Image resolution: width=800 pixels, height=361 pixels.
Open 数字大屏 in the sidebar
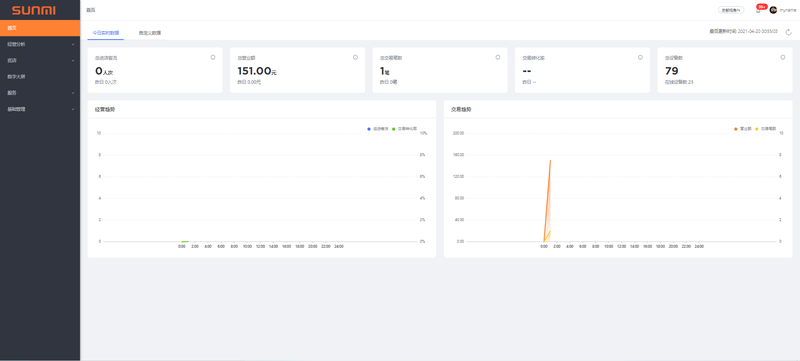[x=40, y=77]
